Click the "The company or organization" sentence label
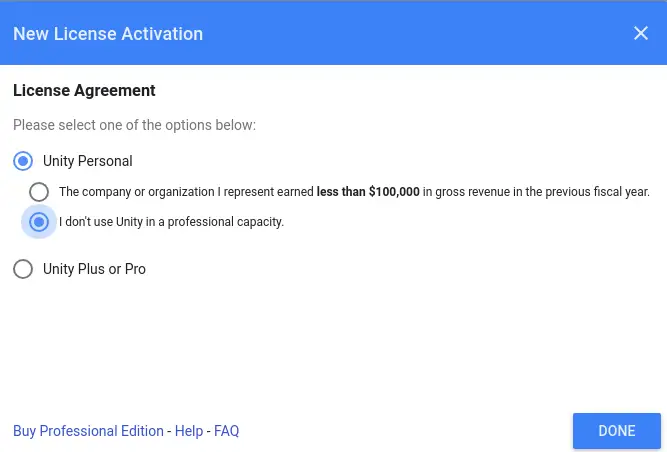The height and width of the screenshot is (452, 667). [x=354, y=192]
